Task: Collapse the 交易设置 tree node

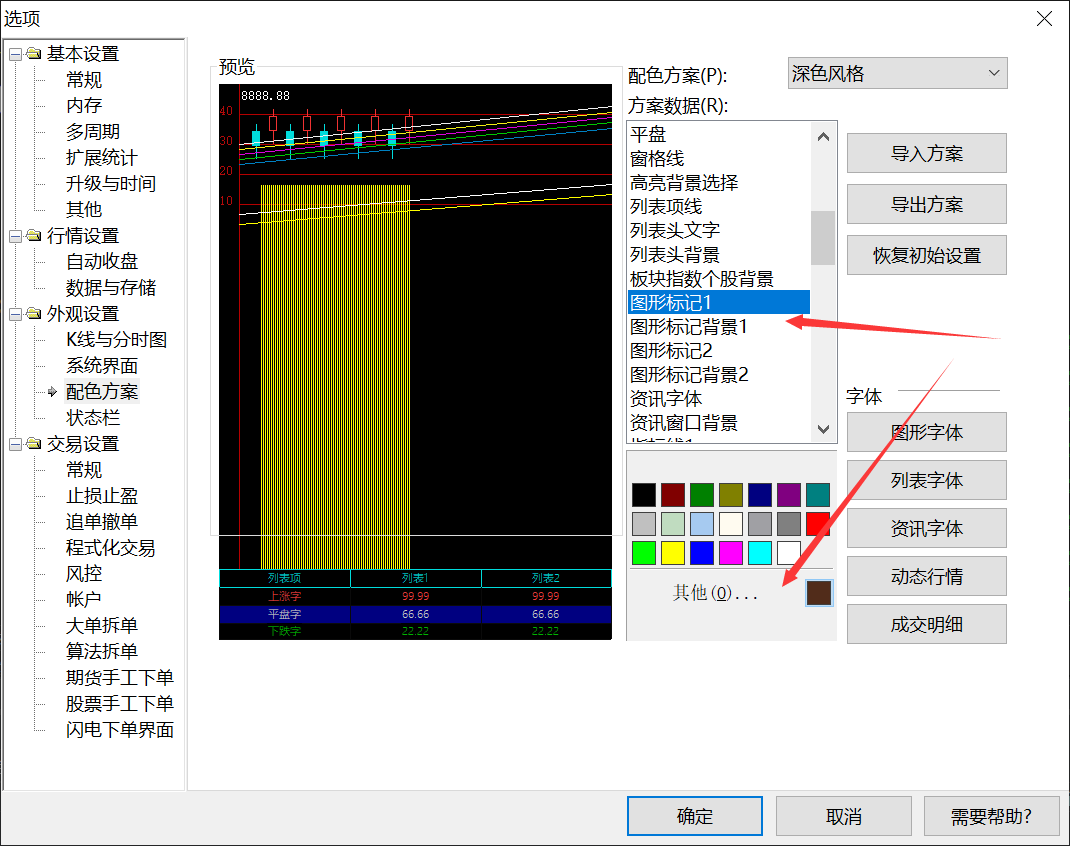Action: tap(15, 444)
